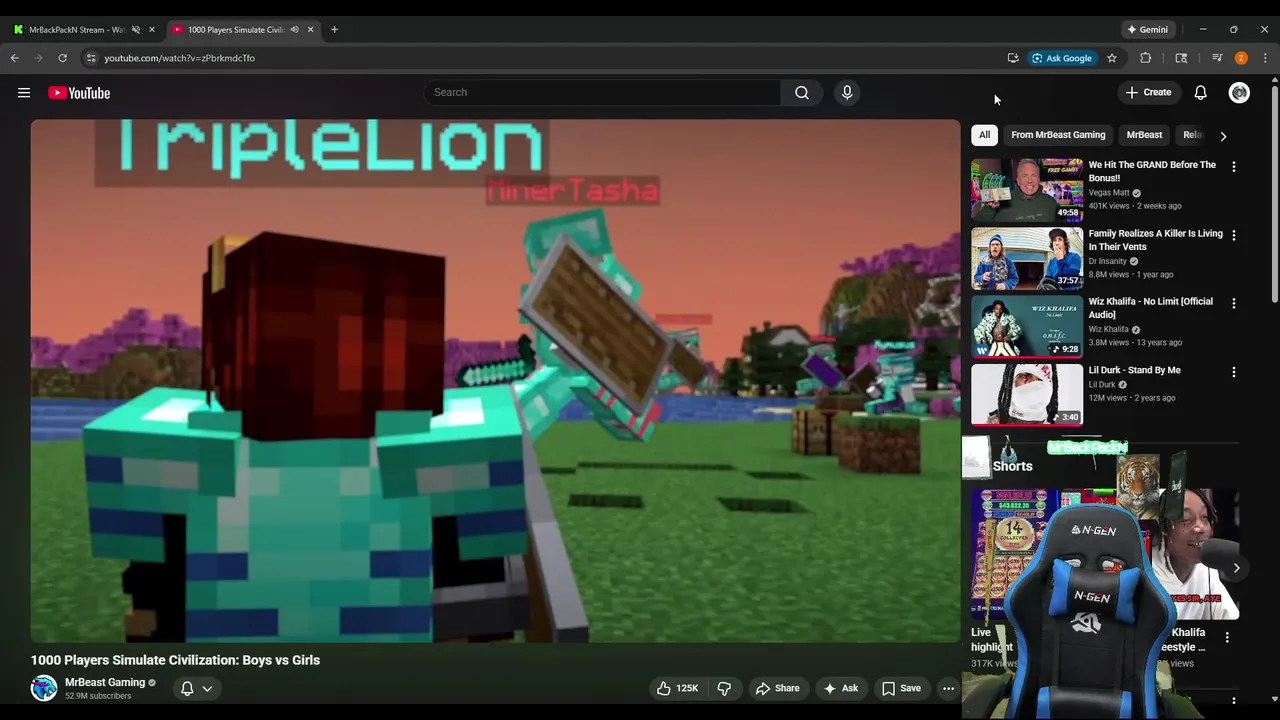The height and width of the screenshot is (720, 1280).
Task: Click the search magnifier button
Action: coord(802,93)
